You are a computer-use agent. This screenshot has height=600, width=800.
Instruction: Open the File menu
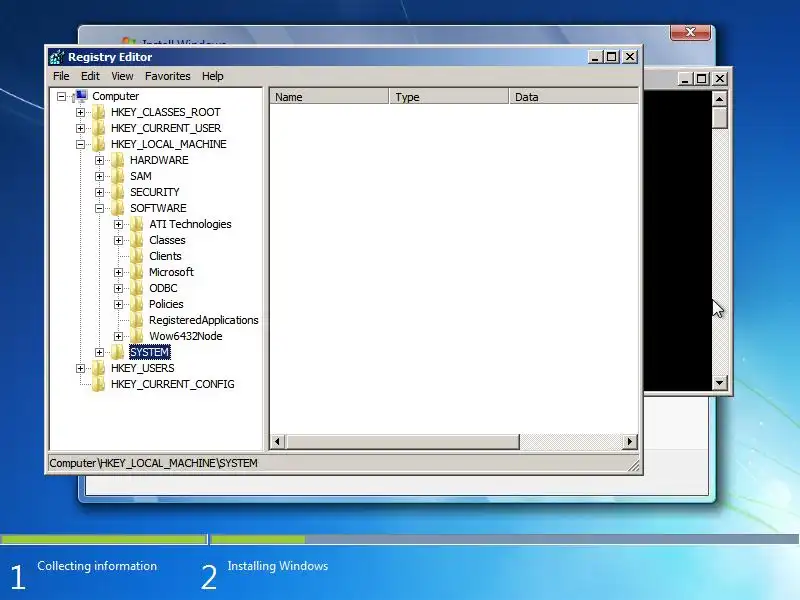click(61, 76)
